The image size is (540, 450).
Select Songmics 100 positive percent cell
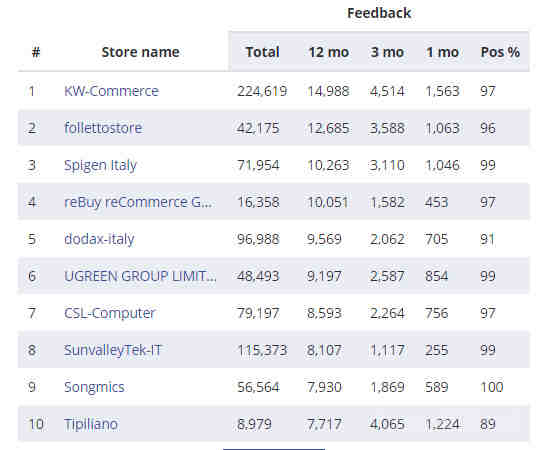click(x=492, y=387)
